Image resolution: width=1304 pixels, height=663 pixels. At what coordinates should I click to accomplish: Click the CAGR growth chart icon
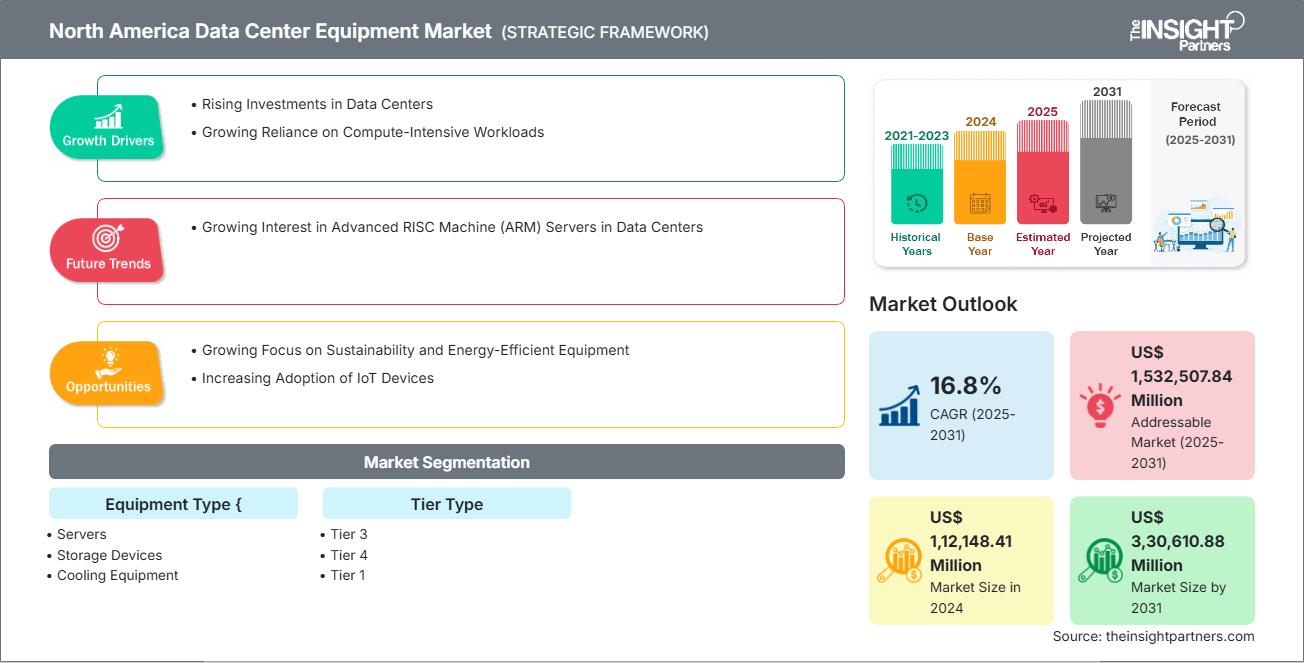tap(899, 405)
